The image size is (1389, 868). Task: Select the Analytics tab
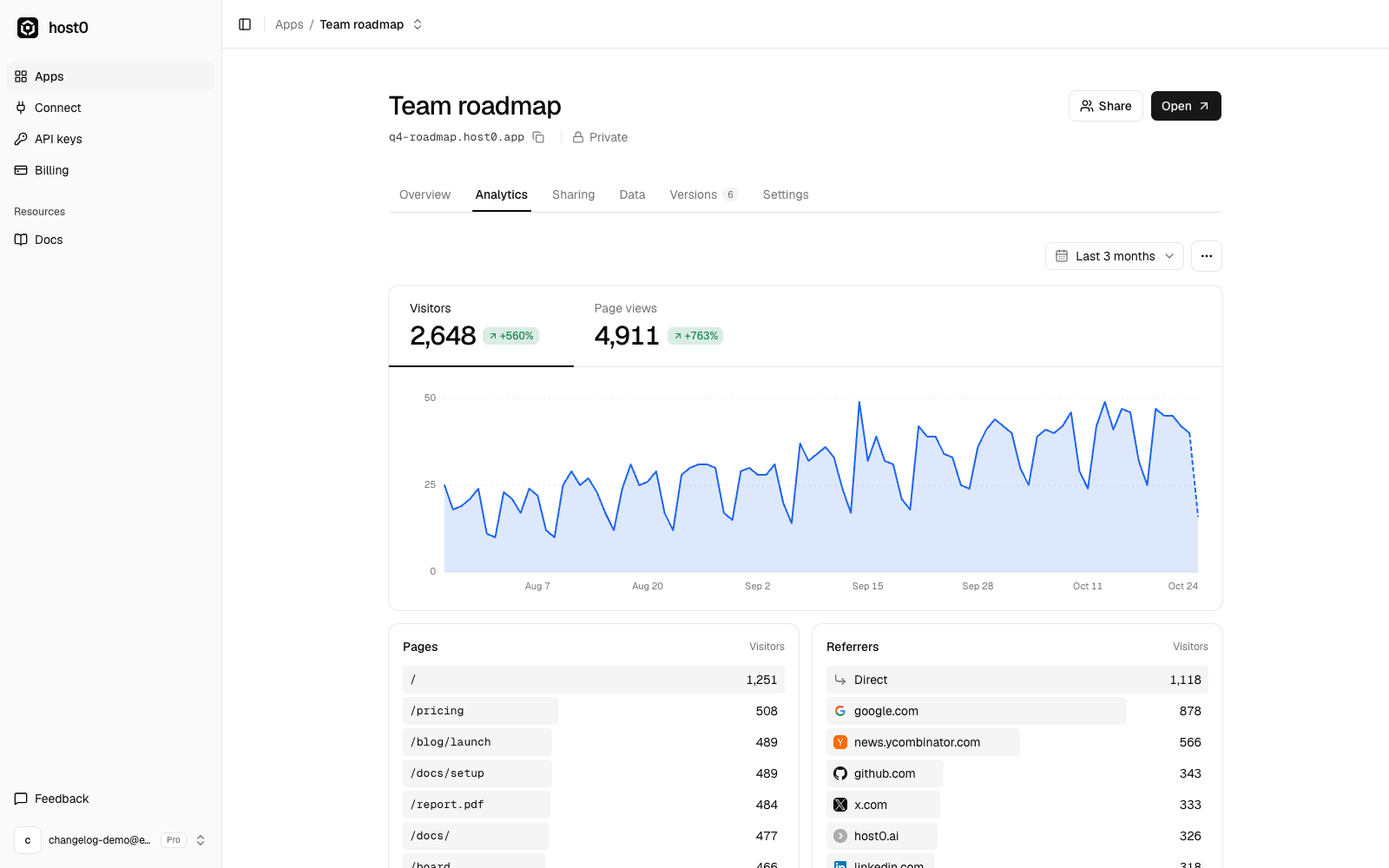coord(501,194)
